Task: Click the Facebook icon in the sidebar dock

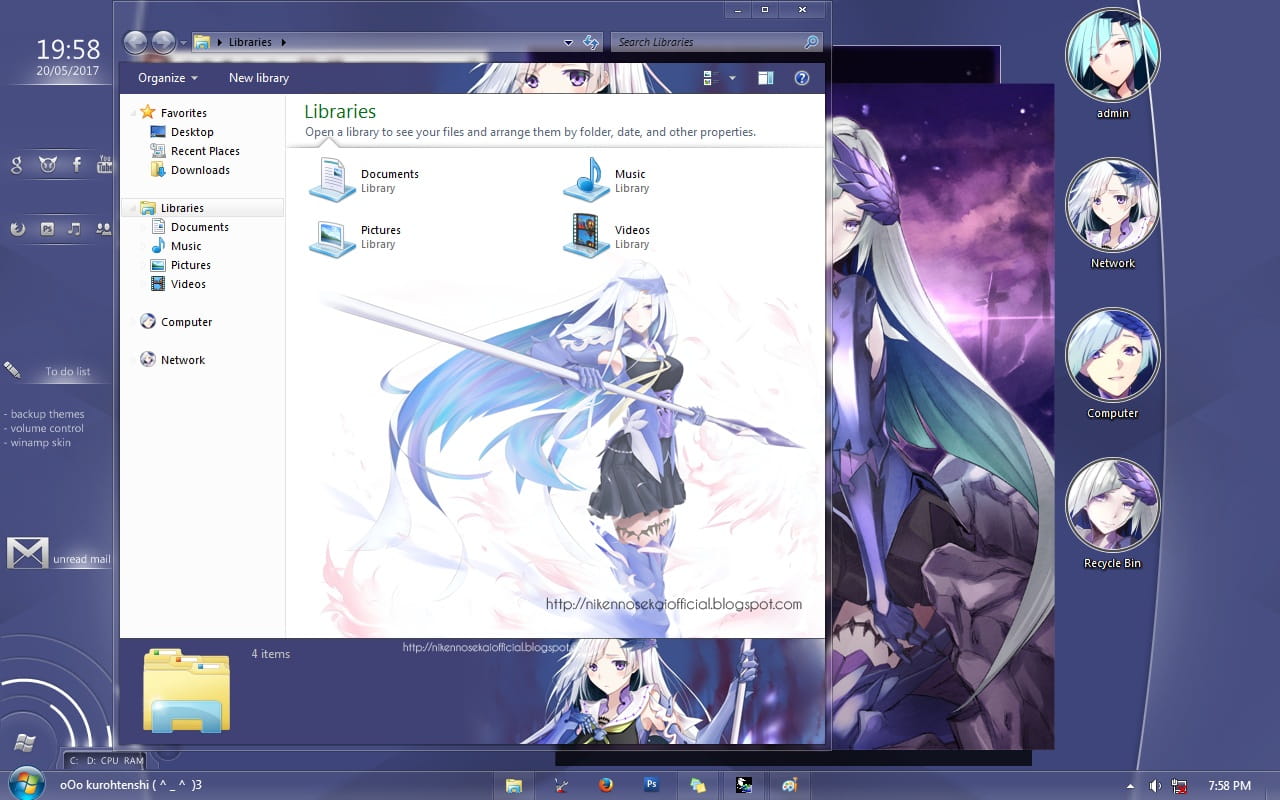Action: coord(76,165)
